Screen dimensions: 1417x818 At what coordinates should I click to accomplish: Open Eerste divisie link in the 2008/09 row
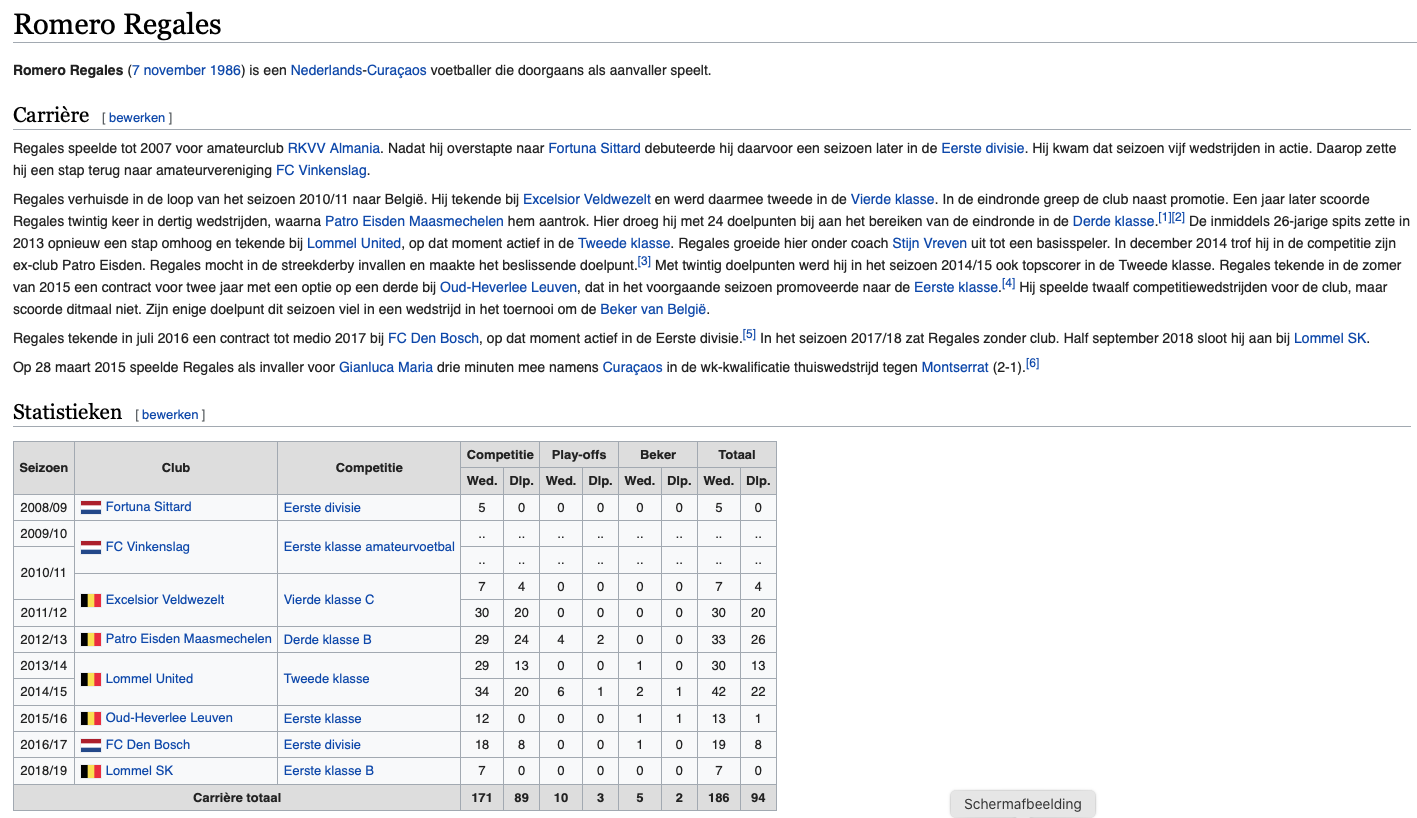[x=322, y=508]
